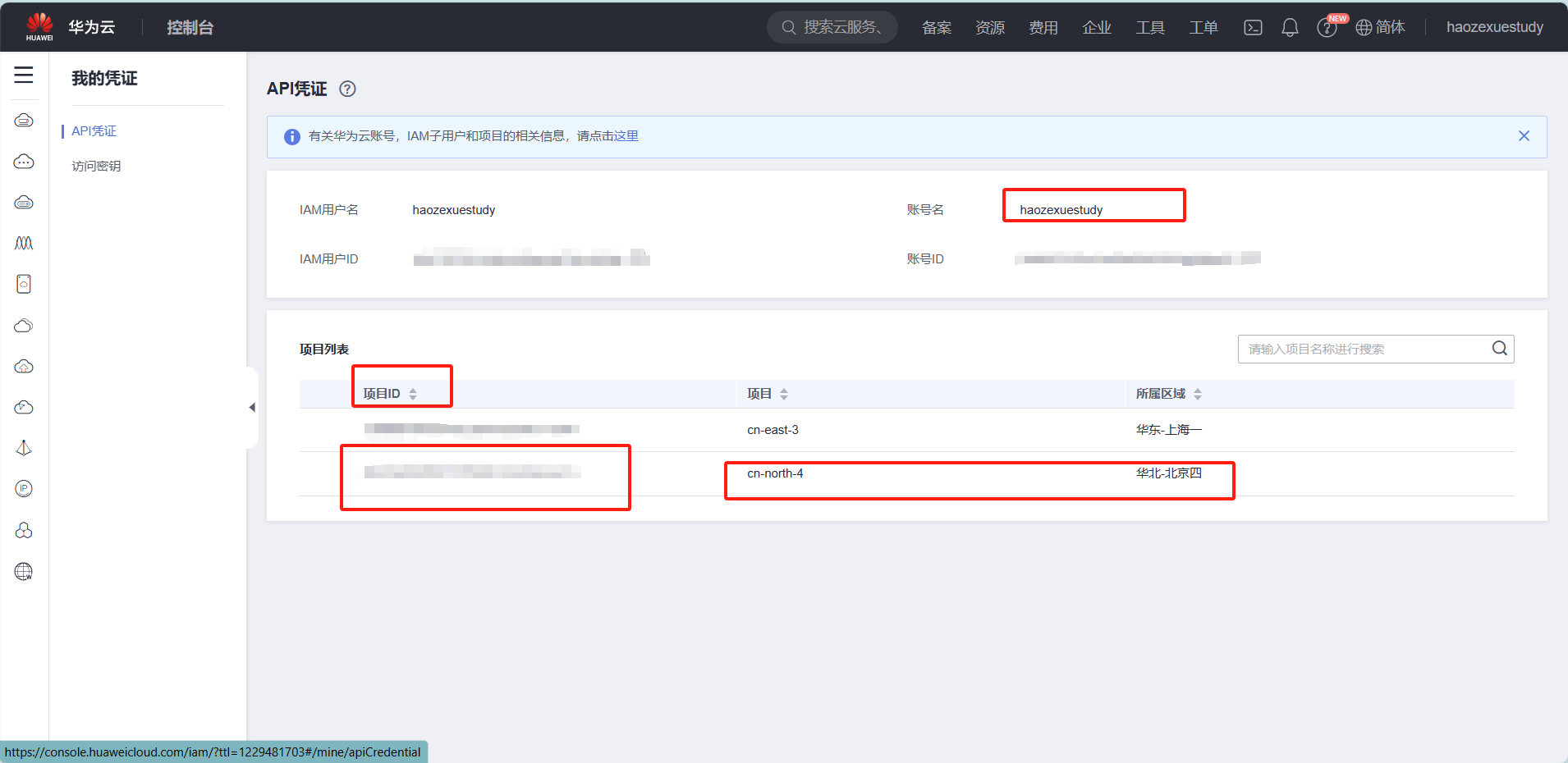Click the info icon in blue banner
The image size is (1568, 763).
click(x=291, y=137)
